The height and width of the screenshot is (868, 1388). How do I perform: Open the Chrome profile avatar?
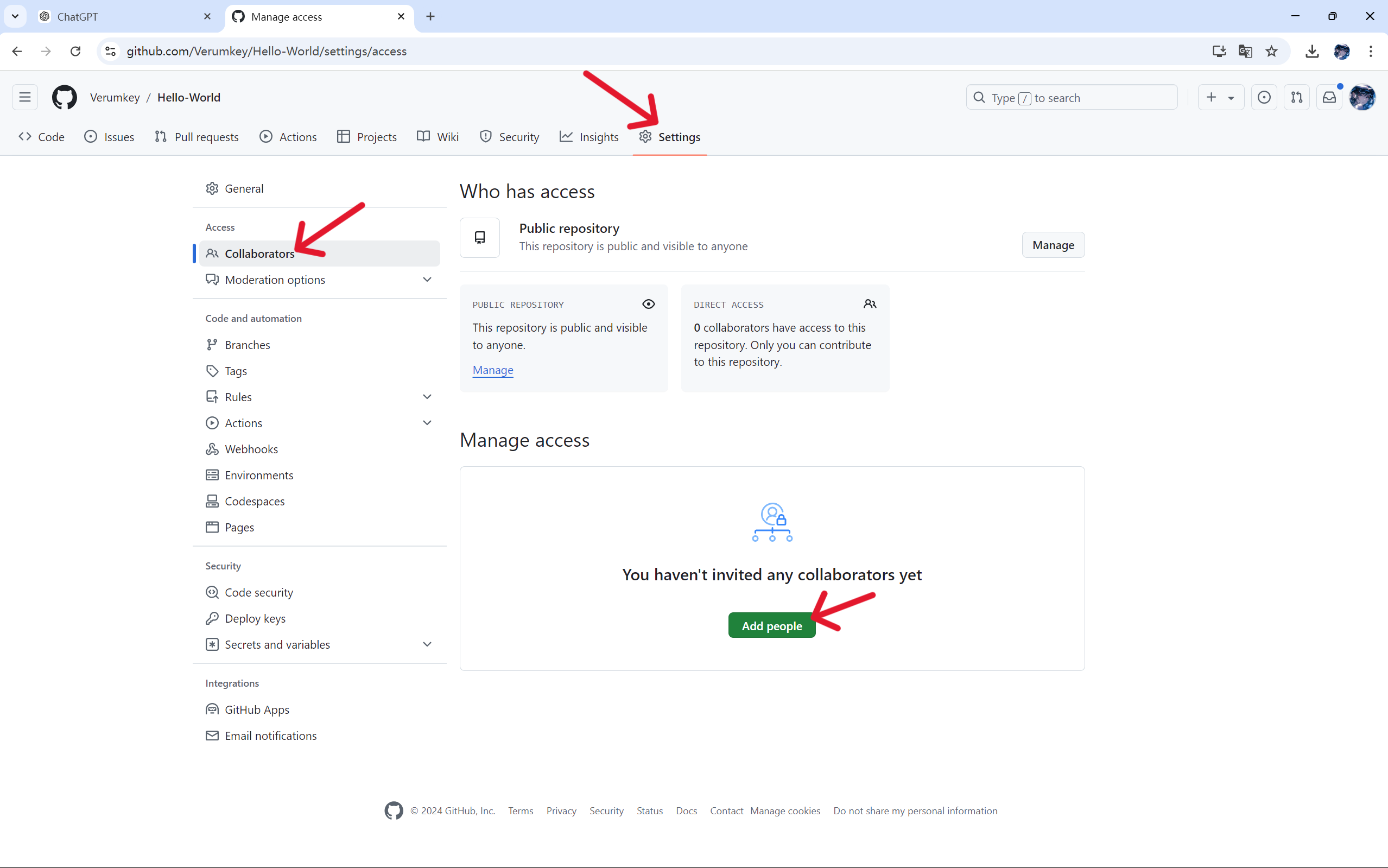point(1341,51)
